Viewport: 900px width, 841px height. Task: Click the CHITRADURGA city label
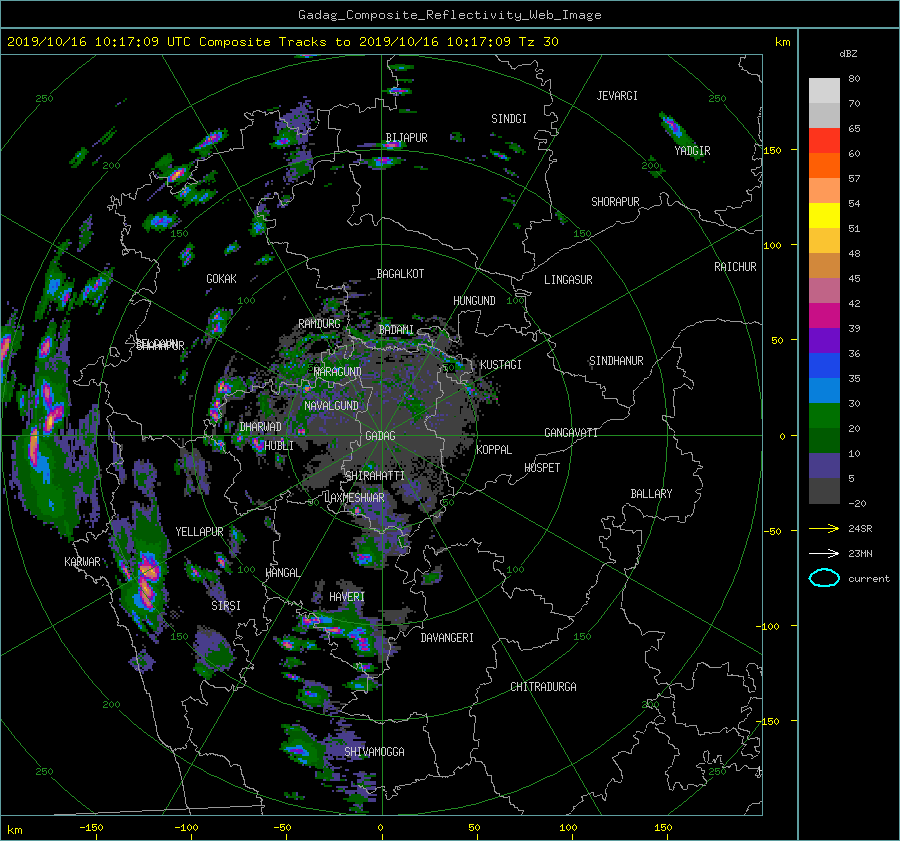point(543,687)
